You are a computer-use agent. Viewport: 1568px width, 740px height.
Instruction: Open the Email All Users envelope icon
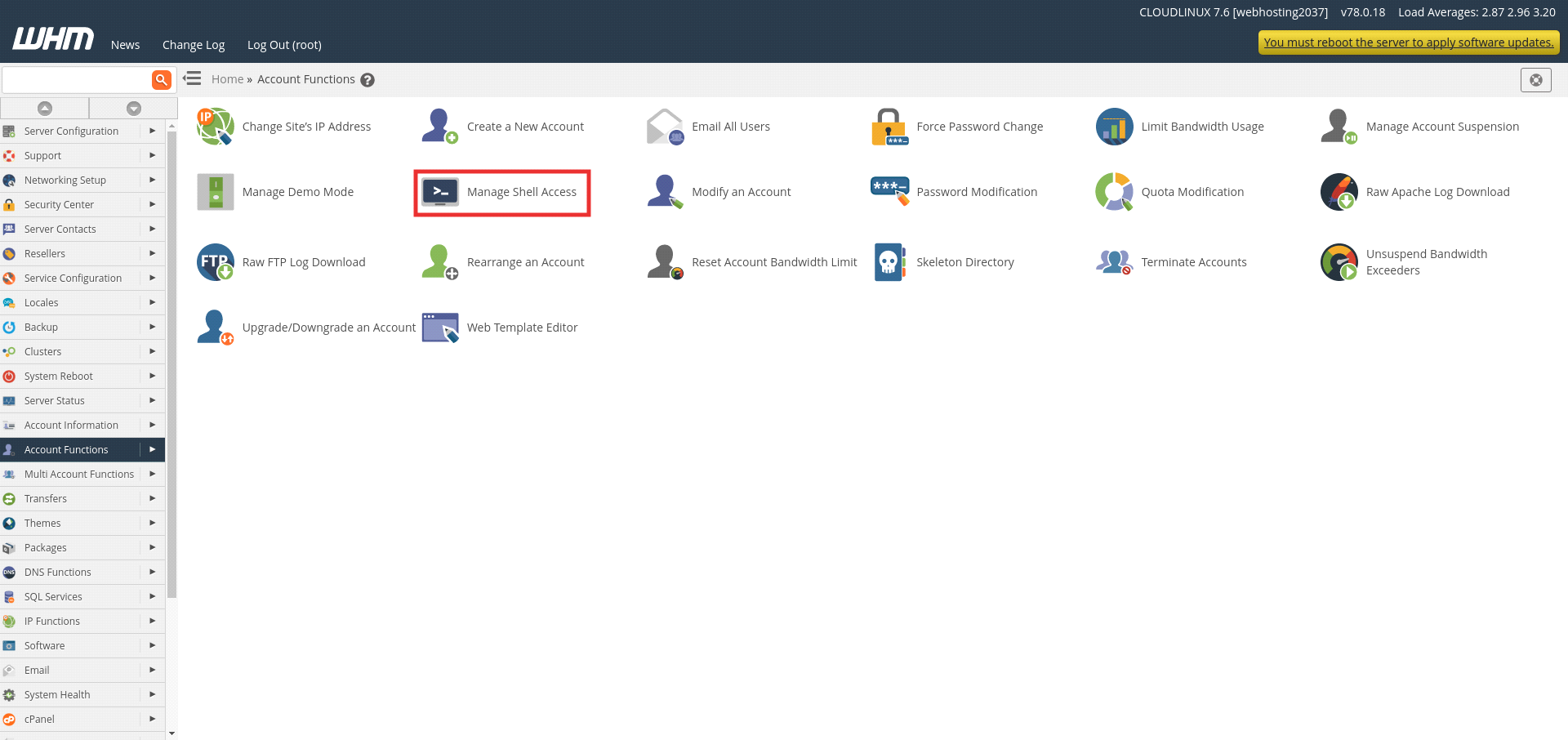coord(665,127)
